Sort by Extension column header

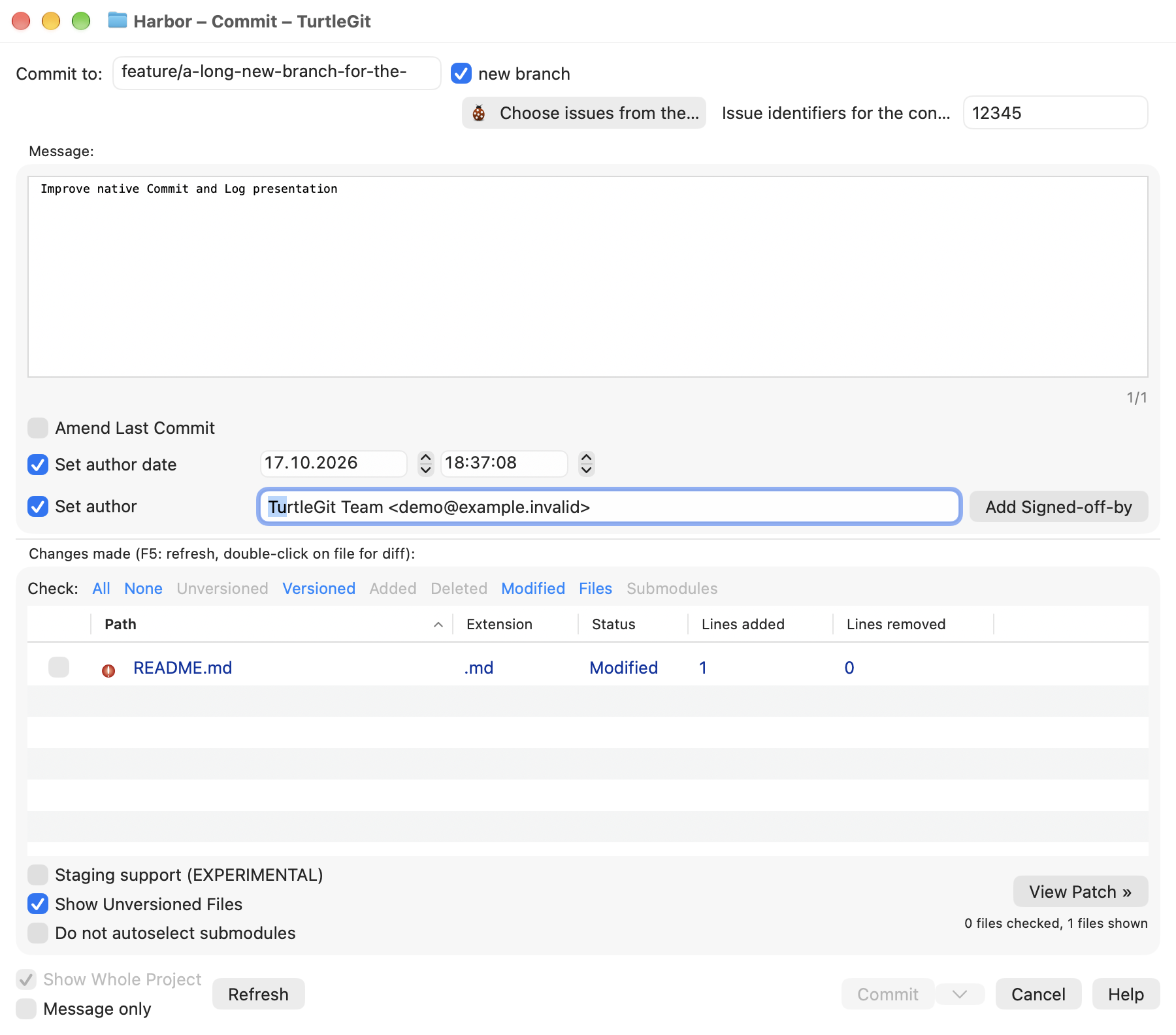(515, 624)
